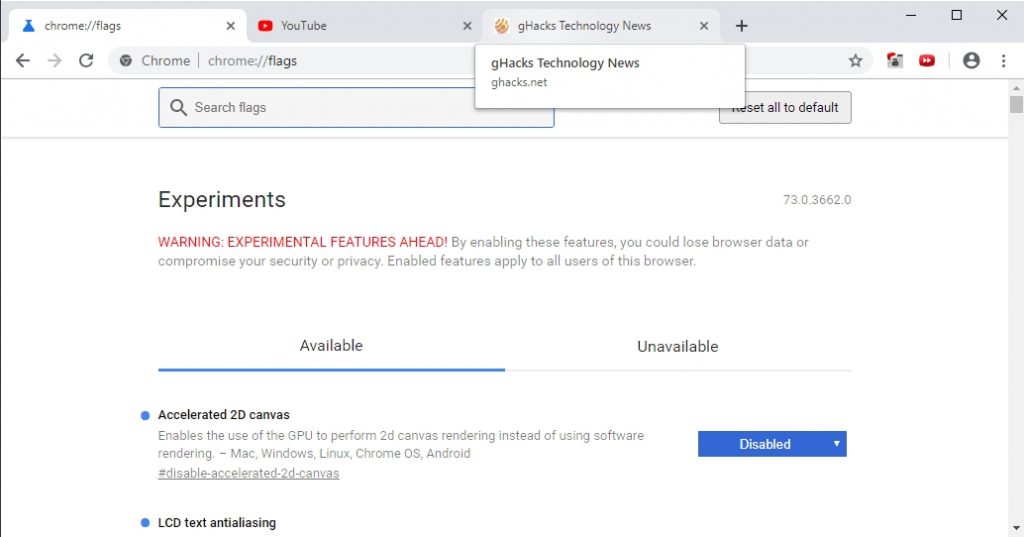Open the #disable-accelerated-2d-canvas link

pos(248,473)
